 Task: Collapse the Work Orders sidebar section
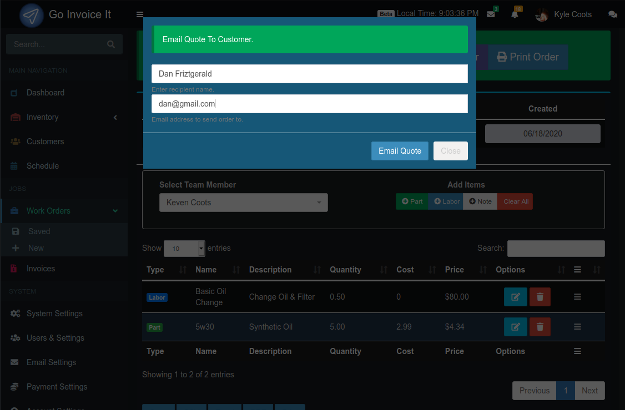coord(115,211)
